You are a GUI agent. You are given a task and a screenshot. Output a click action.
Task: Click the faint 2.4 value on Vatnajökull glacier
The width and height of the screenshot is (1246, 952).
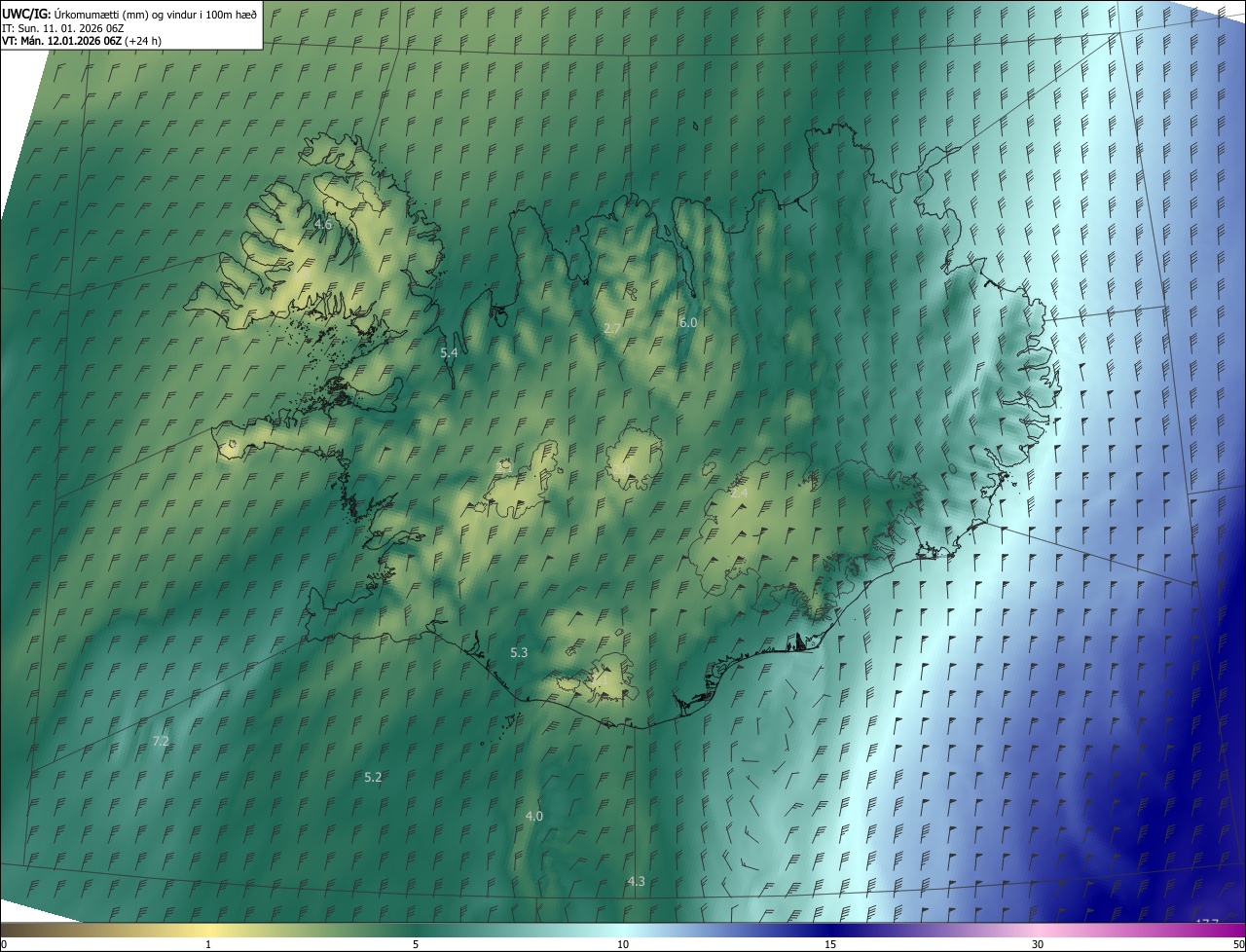coord(739,494)
